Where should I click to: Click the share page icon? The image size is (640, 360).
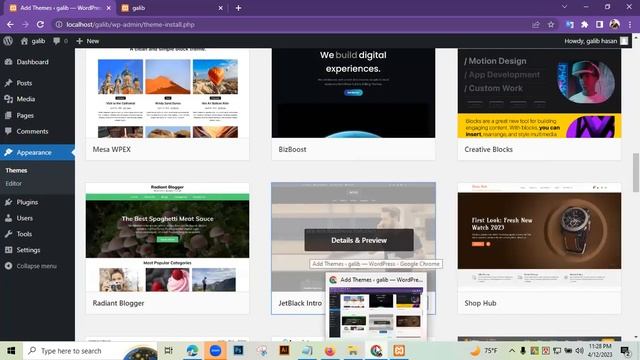pos(536,24)
